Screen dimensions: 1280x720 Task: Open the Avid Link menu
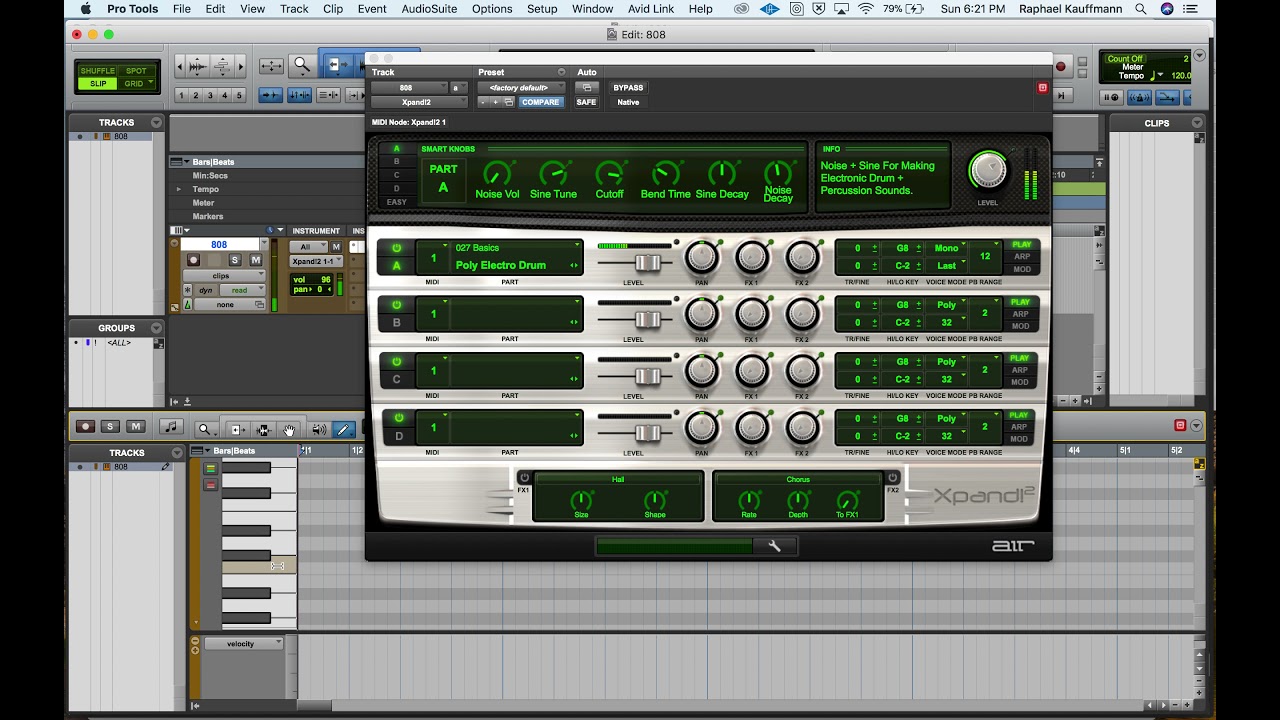coord(650,9)
